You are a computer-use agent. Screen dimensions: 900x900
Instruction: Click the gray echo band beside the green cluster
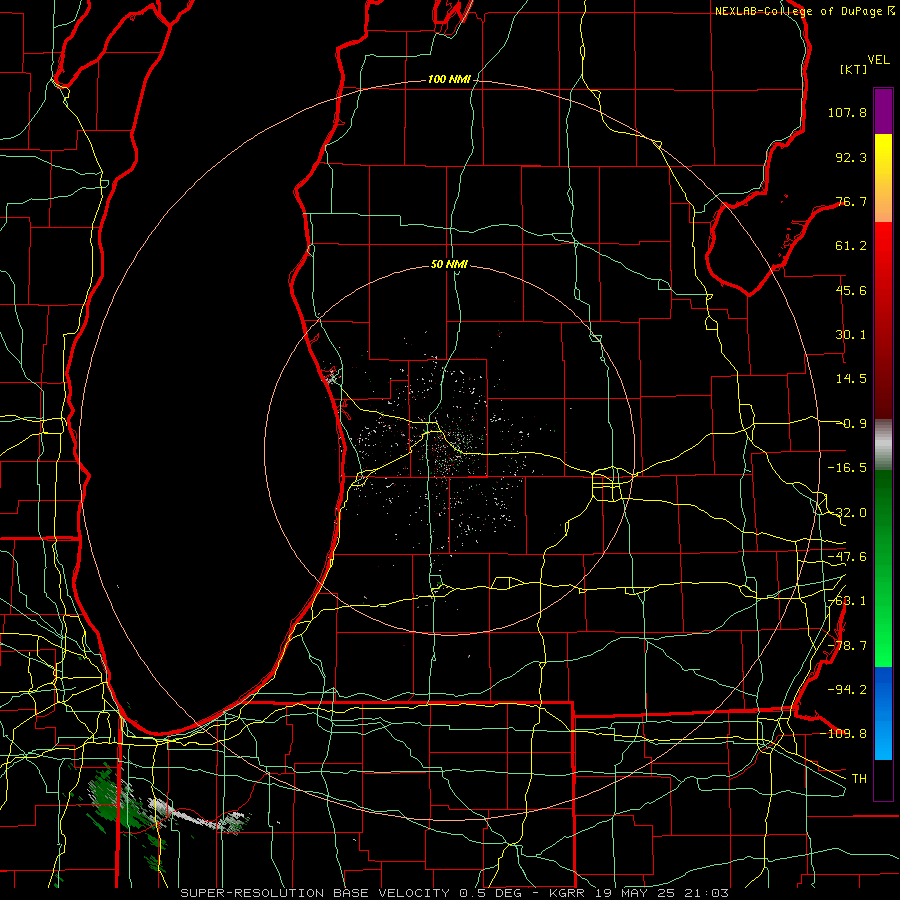198,816
